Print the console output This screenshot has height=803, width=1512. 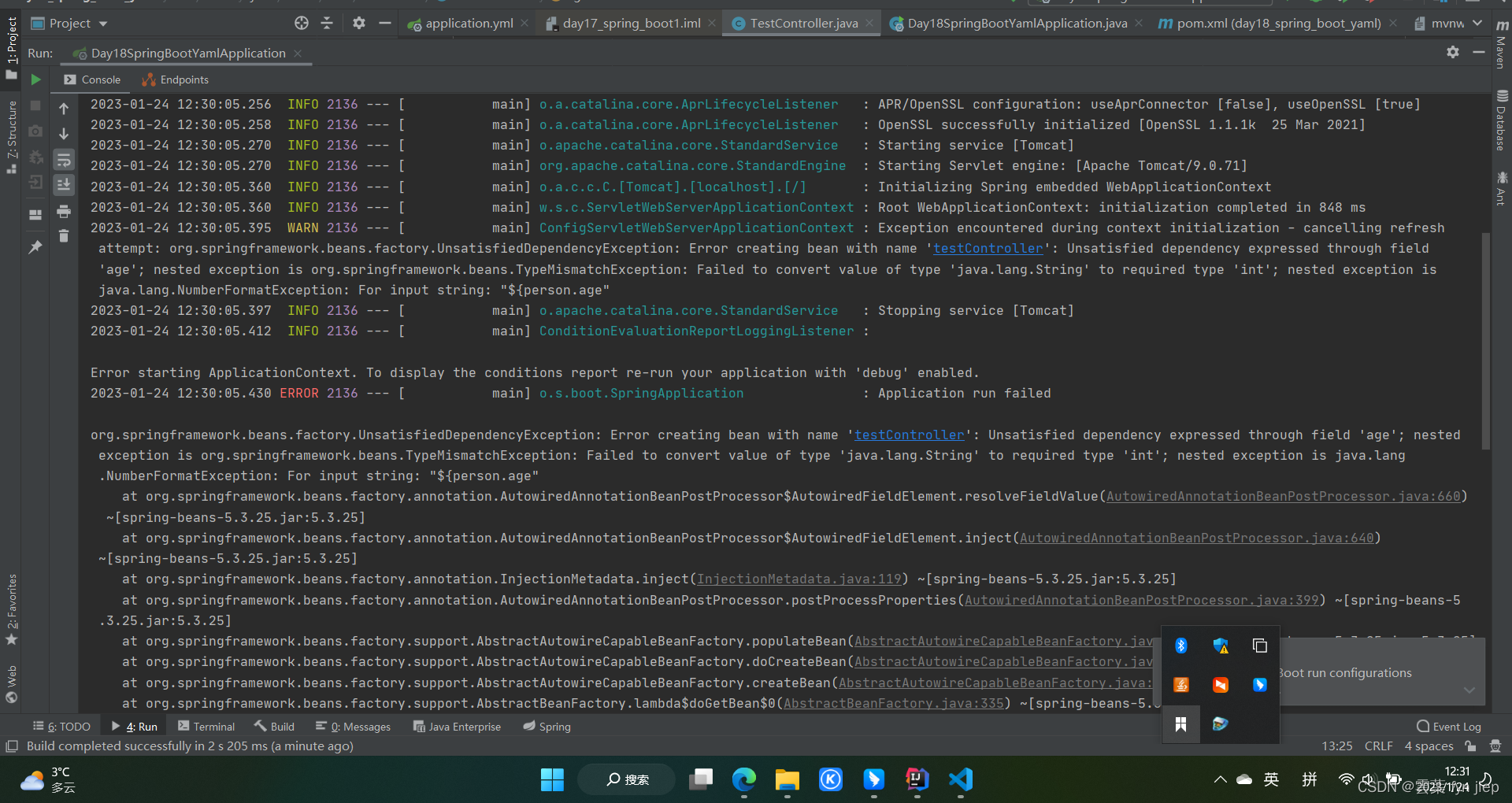pyautogui.click(x=64, y=211)
